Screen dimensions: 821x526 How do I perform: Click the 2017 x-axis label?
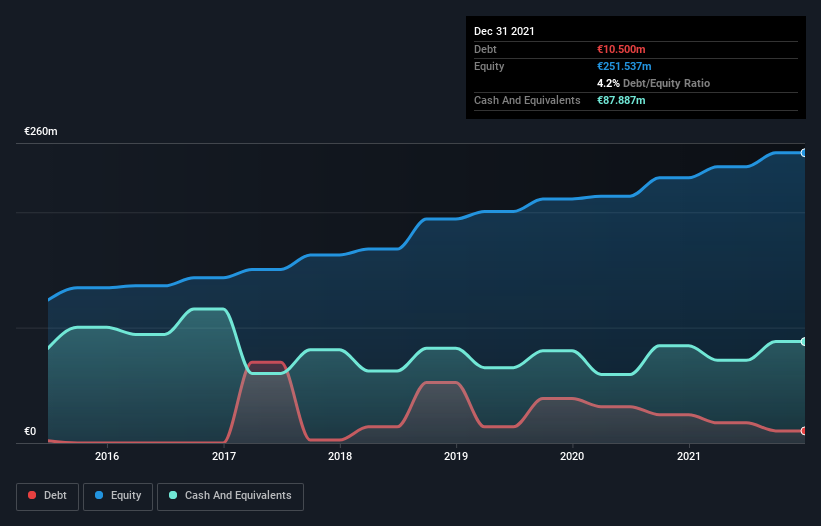coord(224,456)
